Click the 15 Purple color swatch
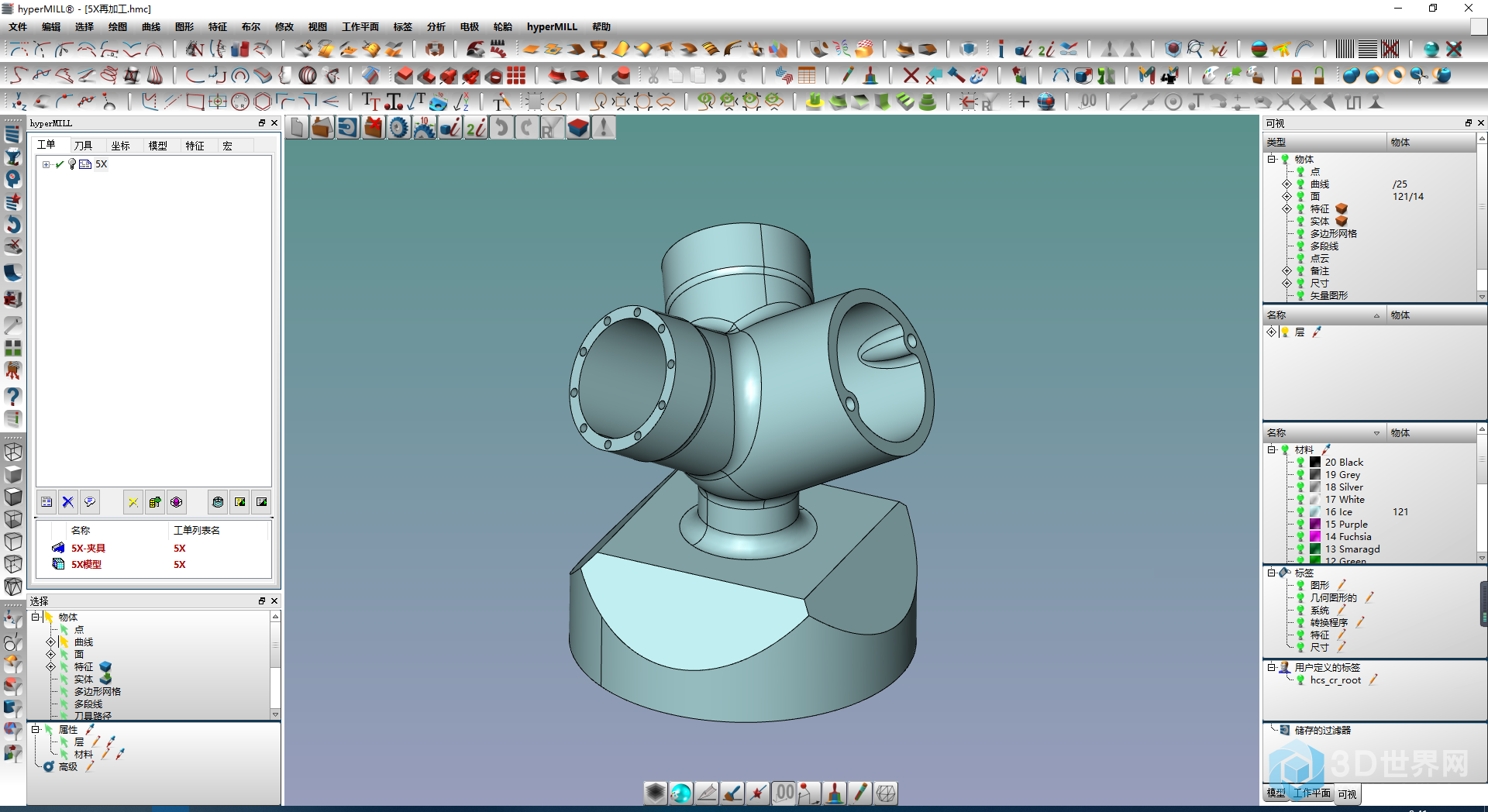 1315,525
